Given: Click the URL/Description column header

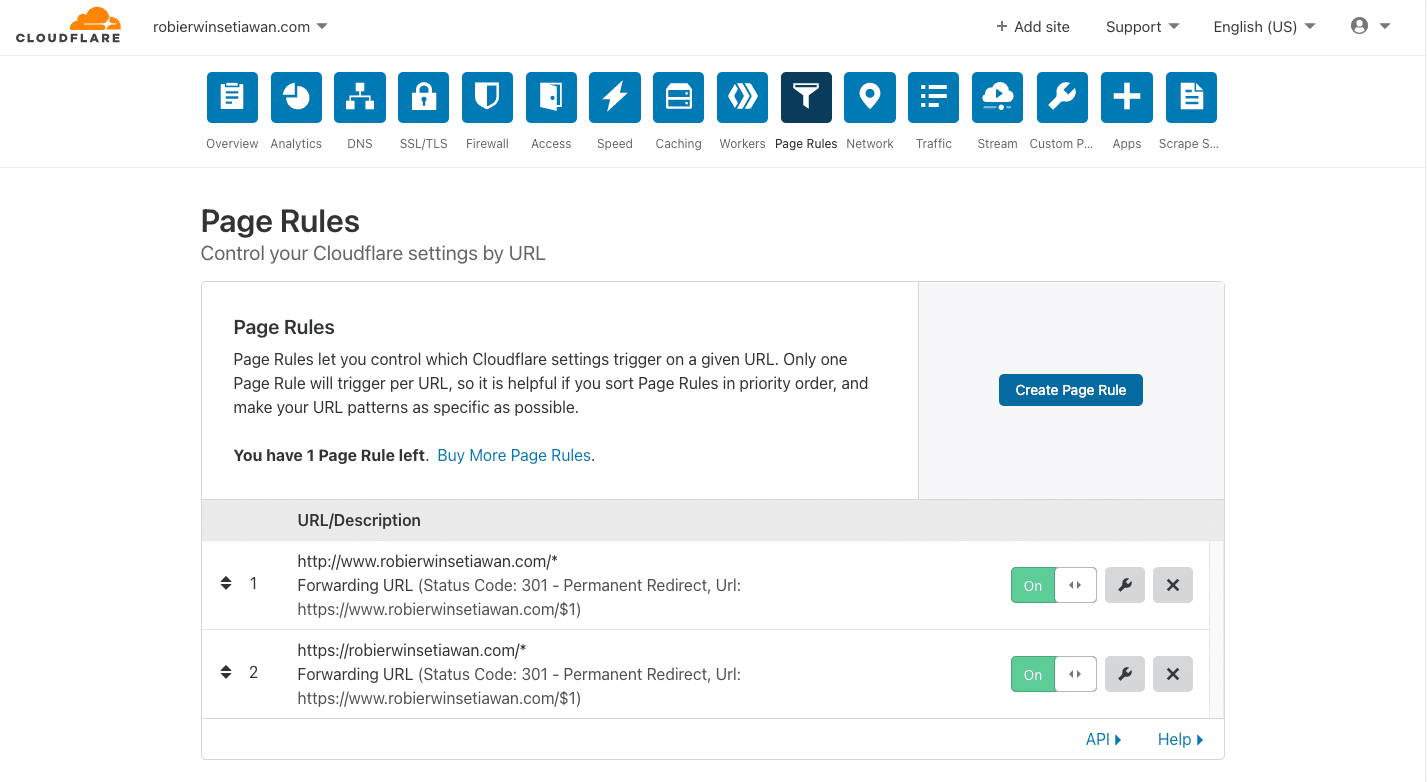Looking at the screenshot, I should [359, 520].
